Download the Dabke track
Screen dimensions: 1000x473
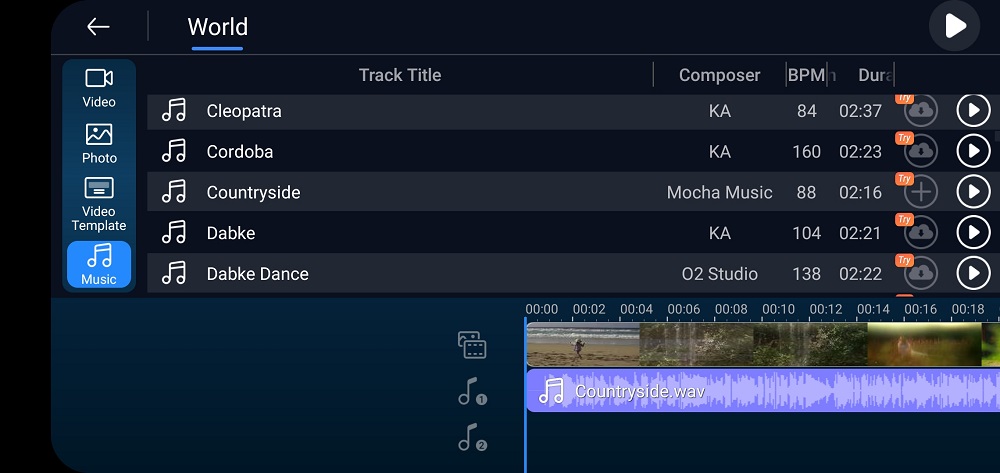(920, 233)
